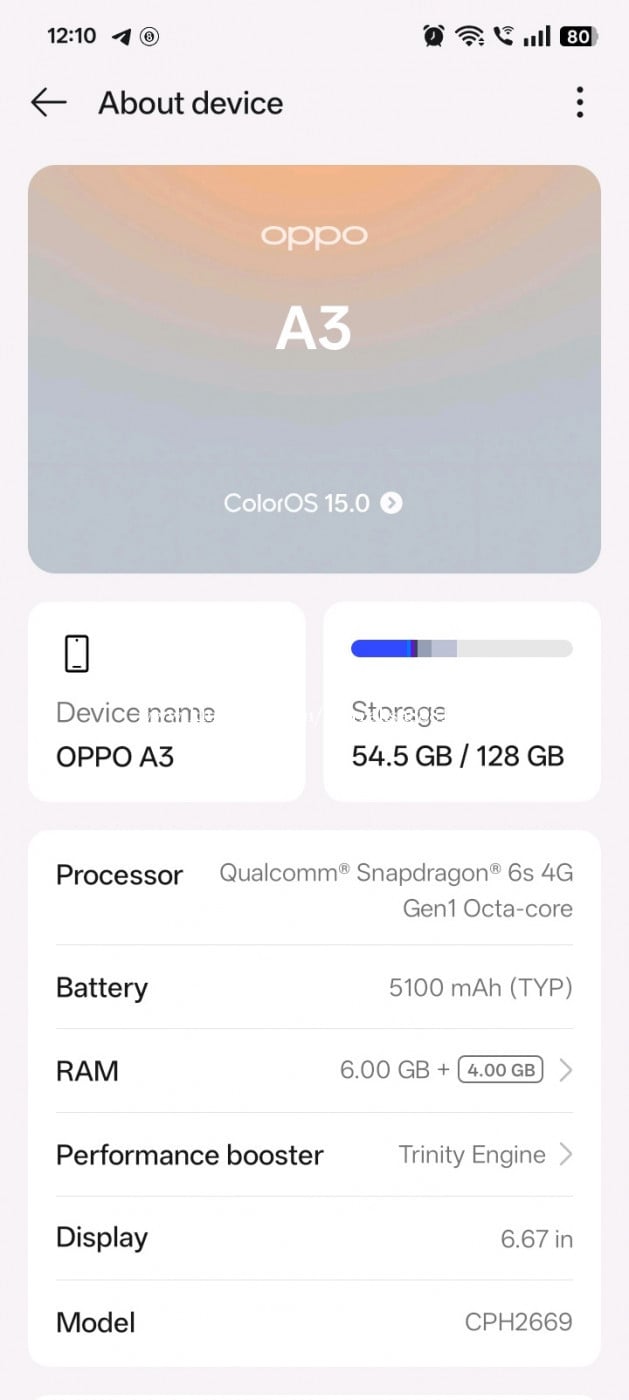Open Performance booster chevron

pos(565,1155)
